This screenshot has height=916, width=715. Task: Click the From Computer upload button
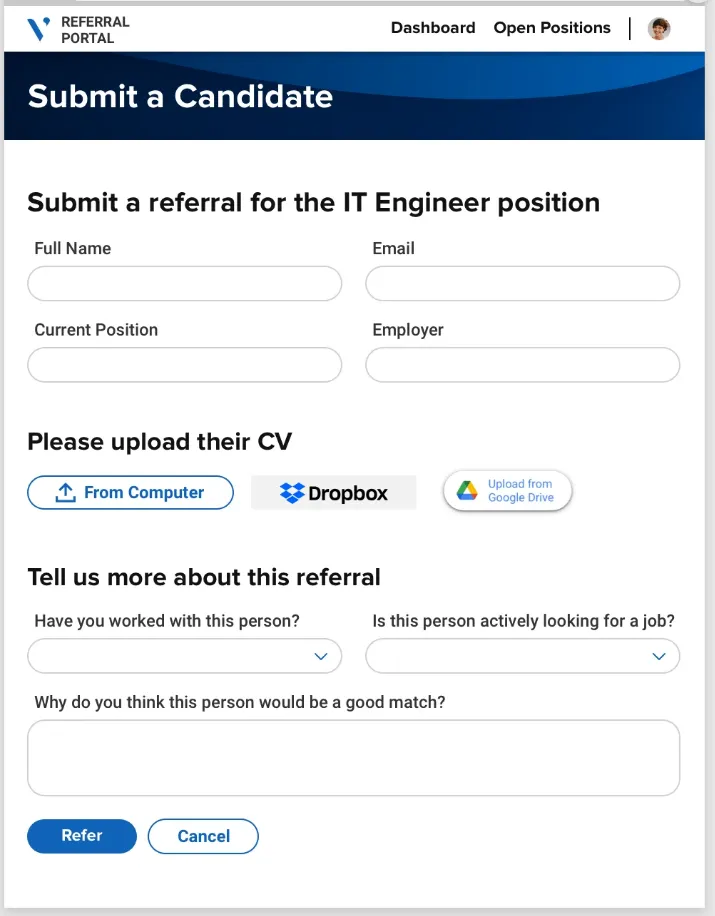pyautogui.click(x=130, y=493)
